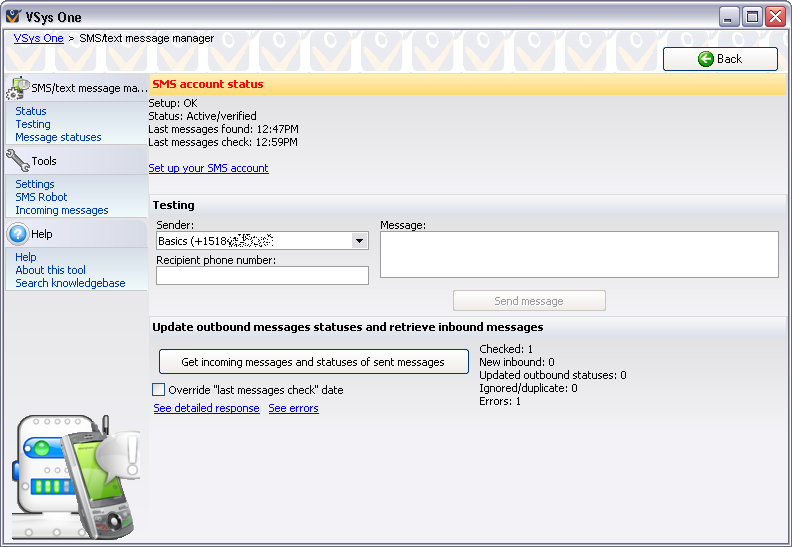Click the "Updated outbound statuses: 0" text
This screenshot has height=547, width=792.
[553, 375]
